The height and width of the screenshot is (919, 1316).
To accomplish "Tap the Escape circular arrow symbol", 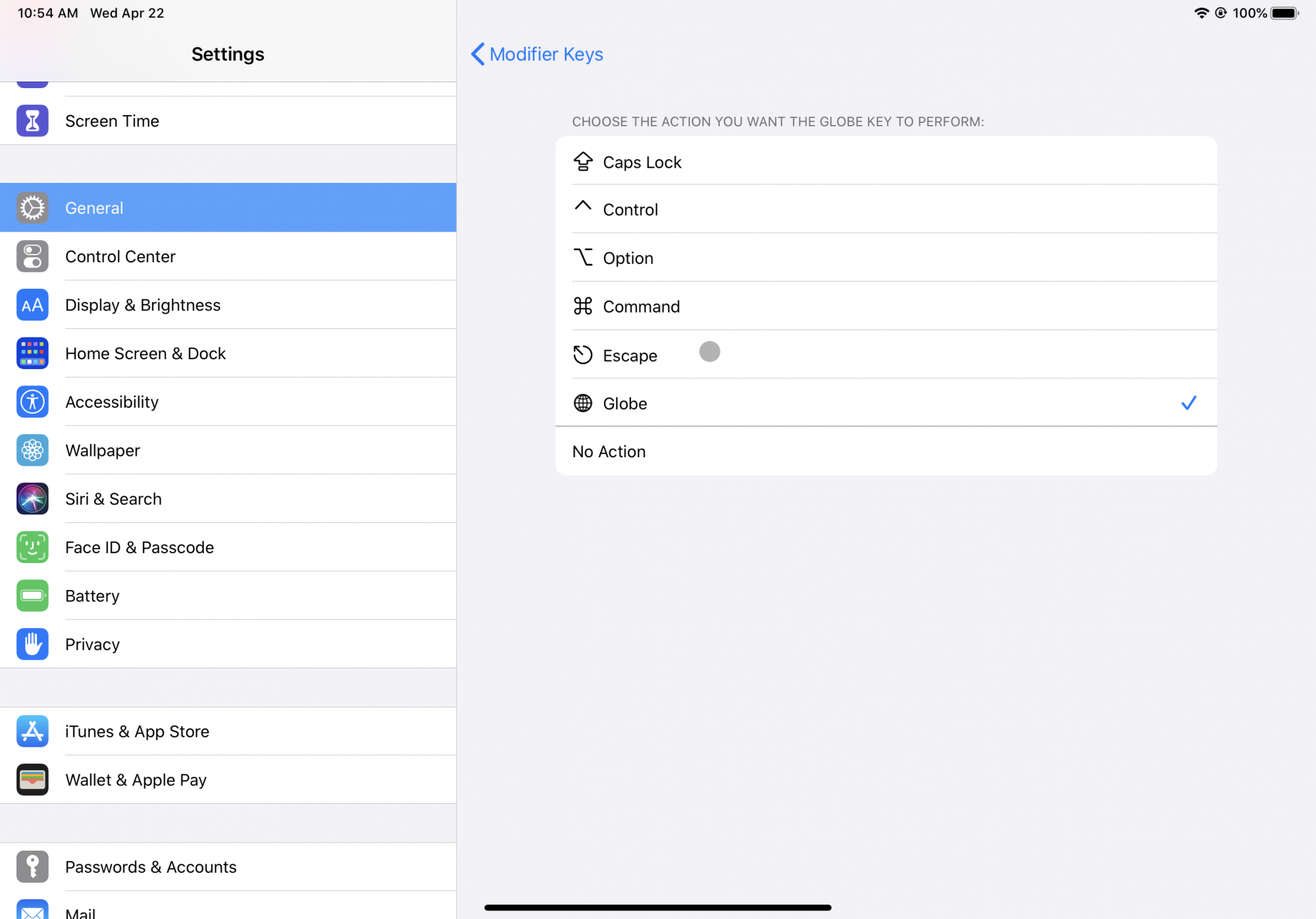I will (583, 355).
